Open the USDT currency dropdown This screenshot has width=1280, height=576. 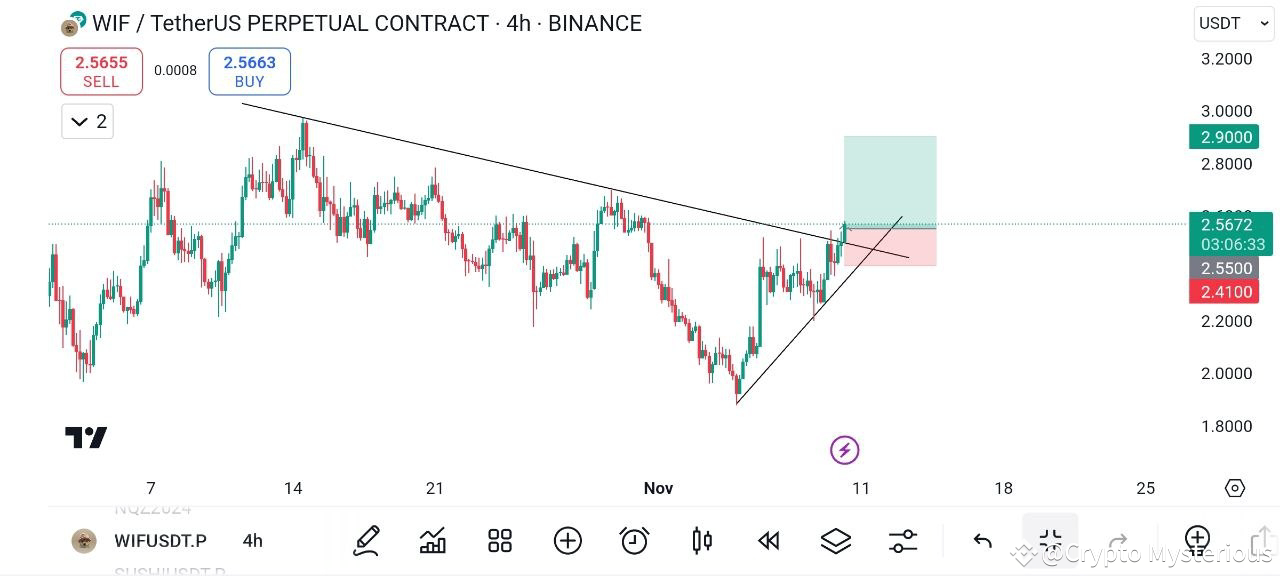point(1232,23)
